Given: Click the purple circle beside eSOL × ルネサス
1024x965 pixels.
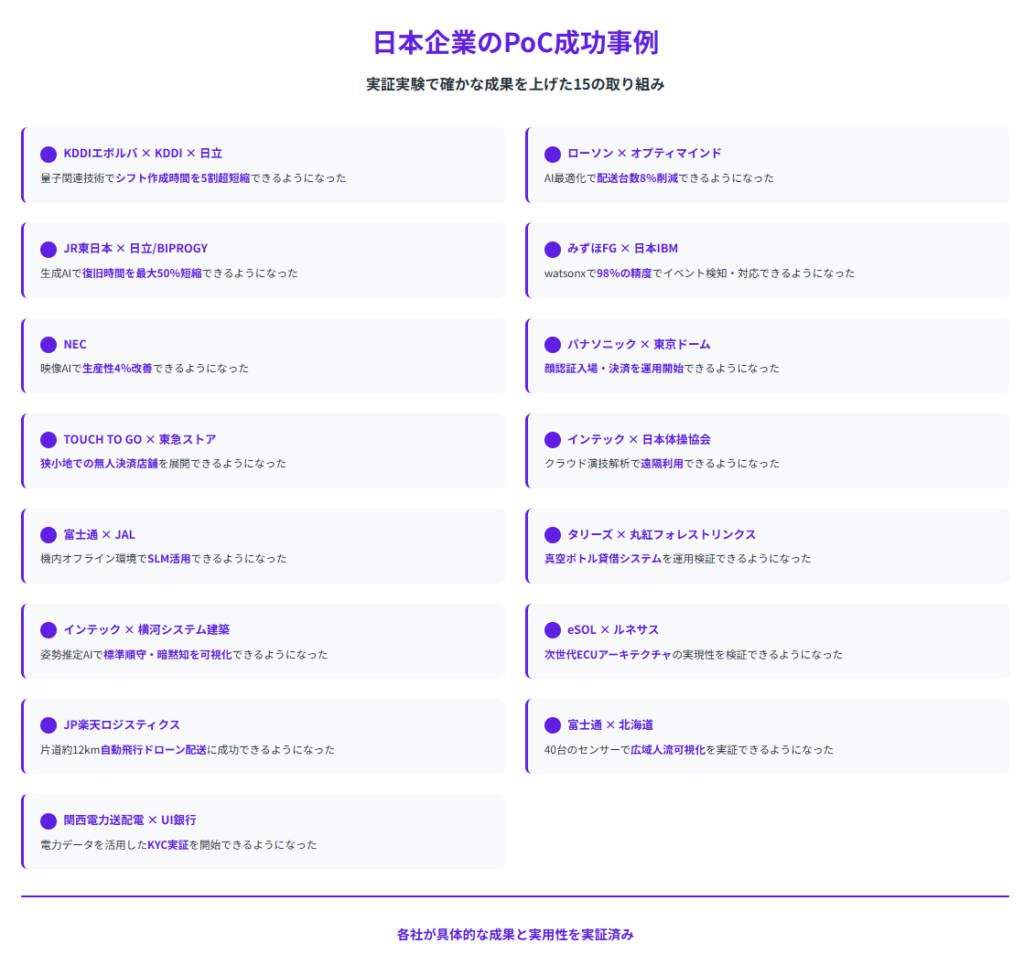Looking at the screenshot, I should (552, 630).
